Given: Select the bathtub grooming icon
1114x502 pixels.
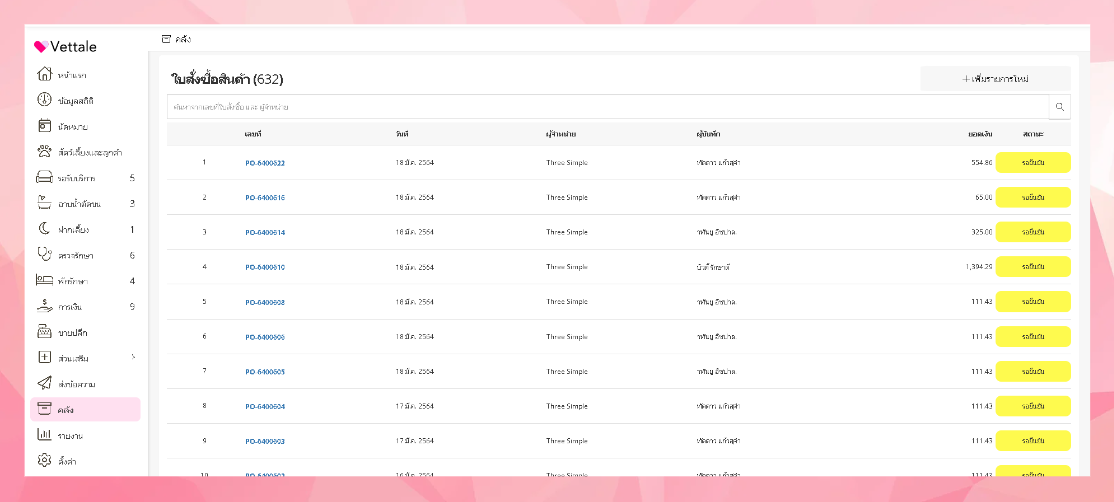Looking at the screenshot, I should 44,203.
